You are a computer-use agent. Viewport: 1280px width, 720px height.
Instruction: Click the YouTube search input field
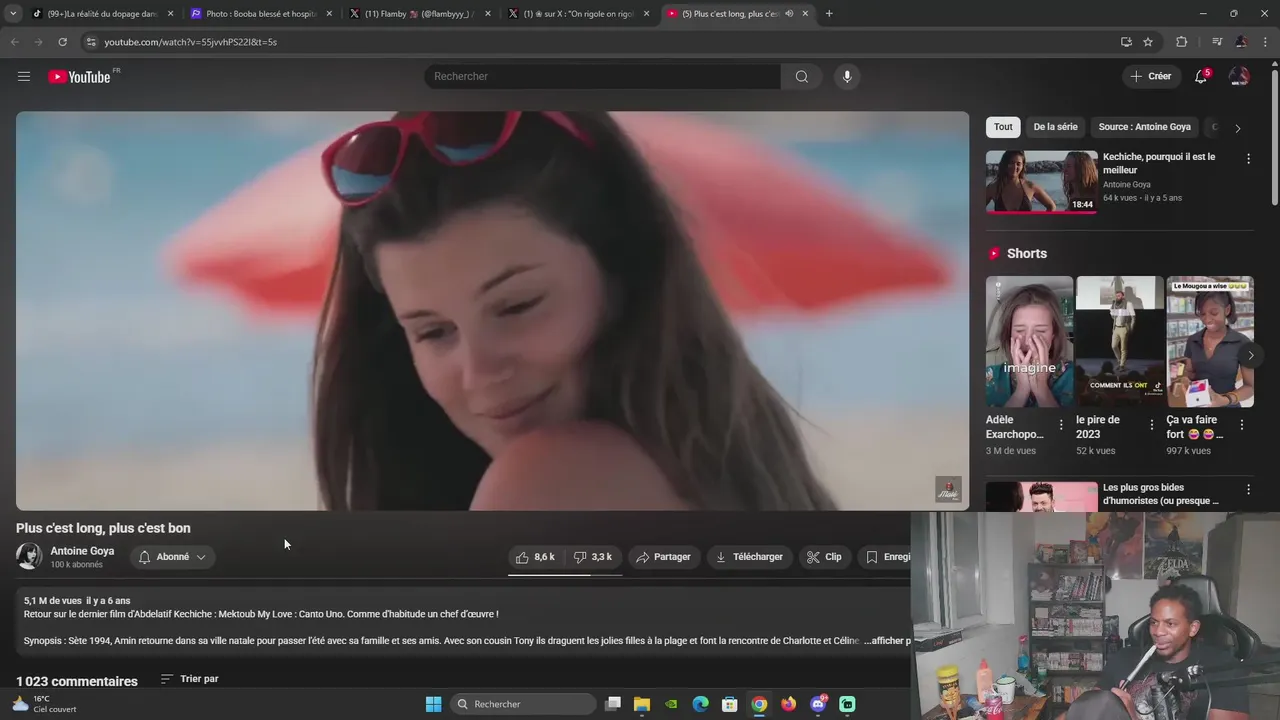603,76
